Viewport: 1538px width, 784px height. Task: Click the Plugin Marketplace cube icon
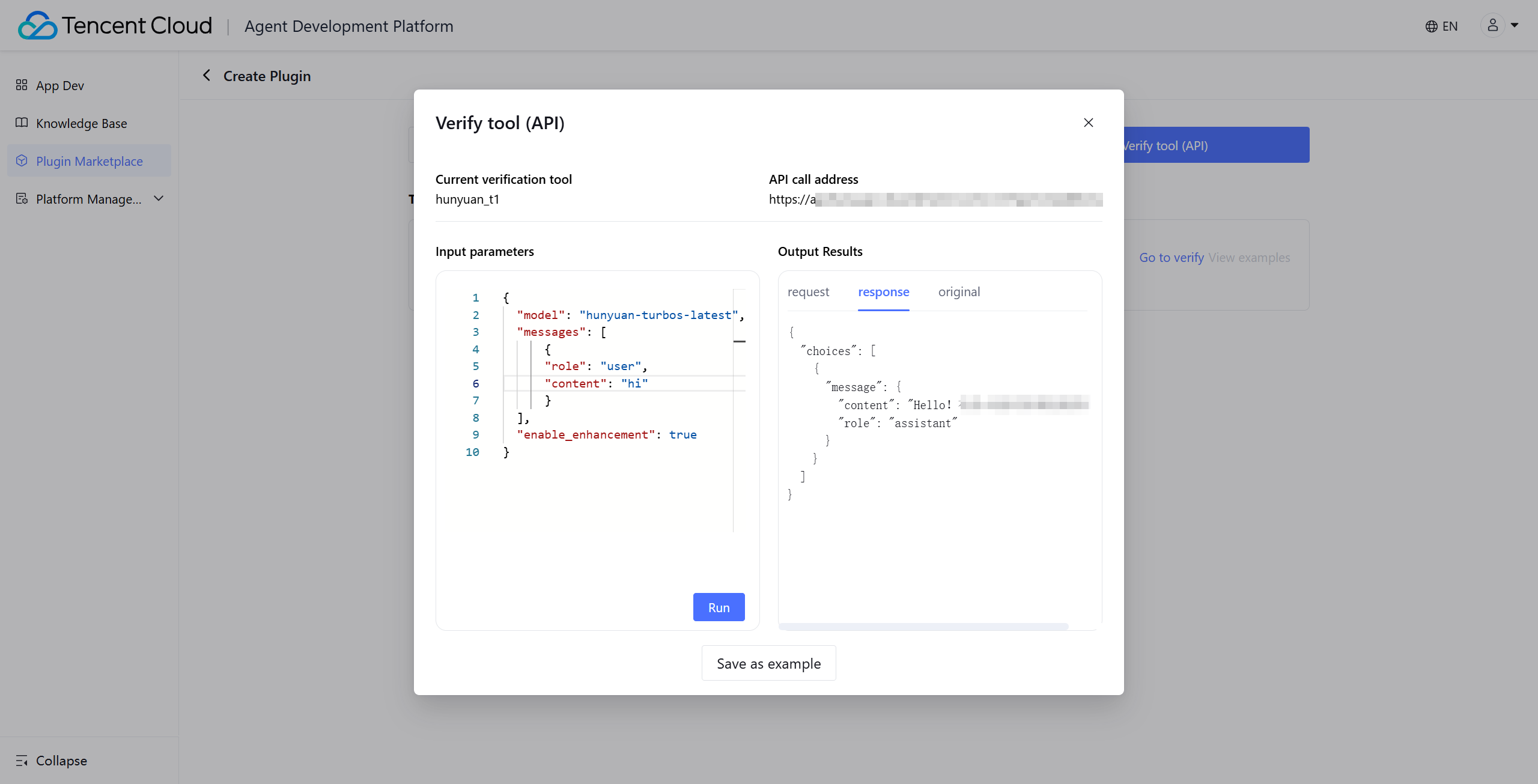click(x=22, y=161)
